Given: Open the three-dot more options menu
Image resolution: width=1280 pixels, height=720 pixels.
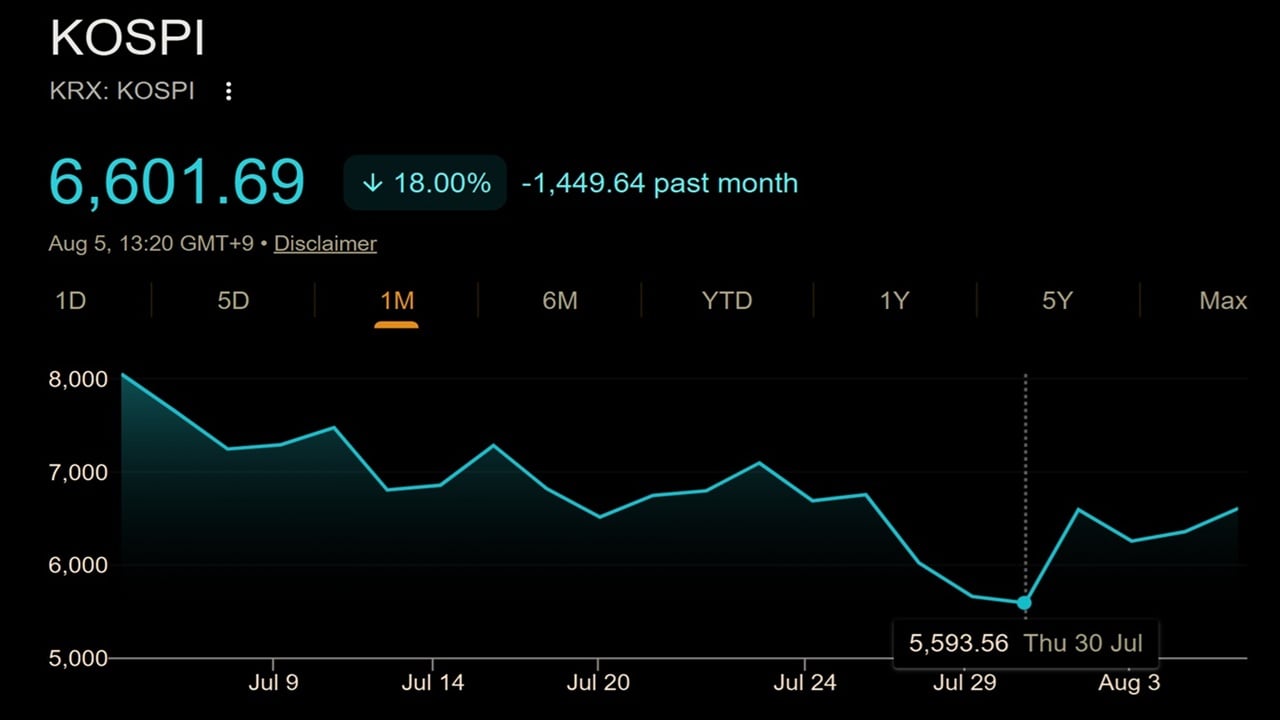Looking at the screenshot, I should coord(228,91).
